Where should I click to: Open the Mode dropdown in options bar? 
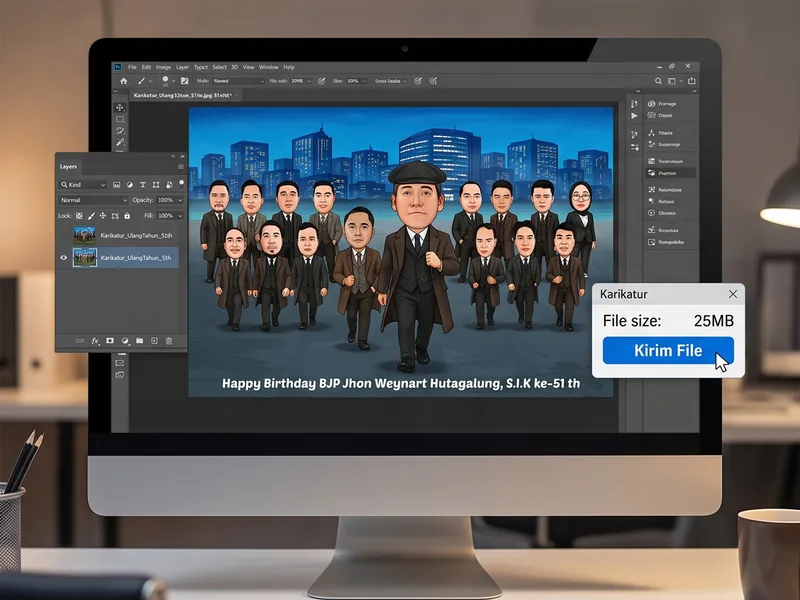coord(239,81)
